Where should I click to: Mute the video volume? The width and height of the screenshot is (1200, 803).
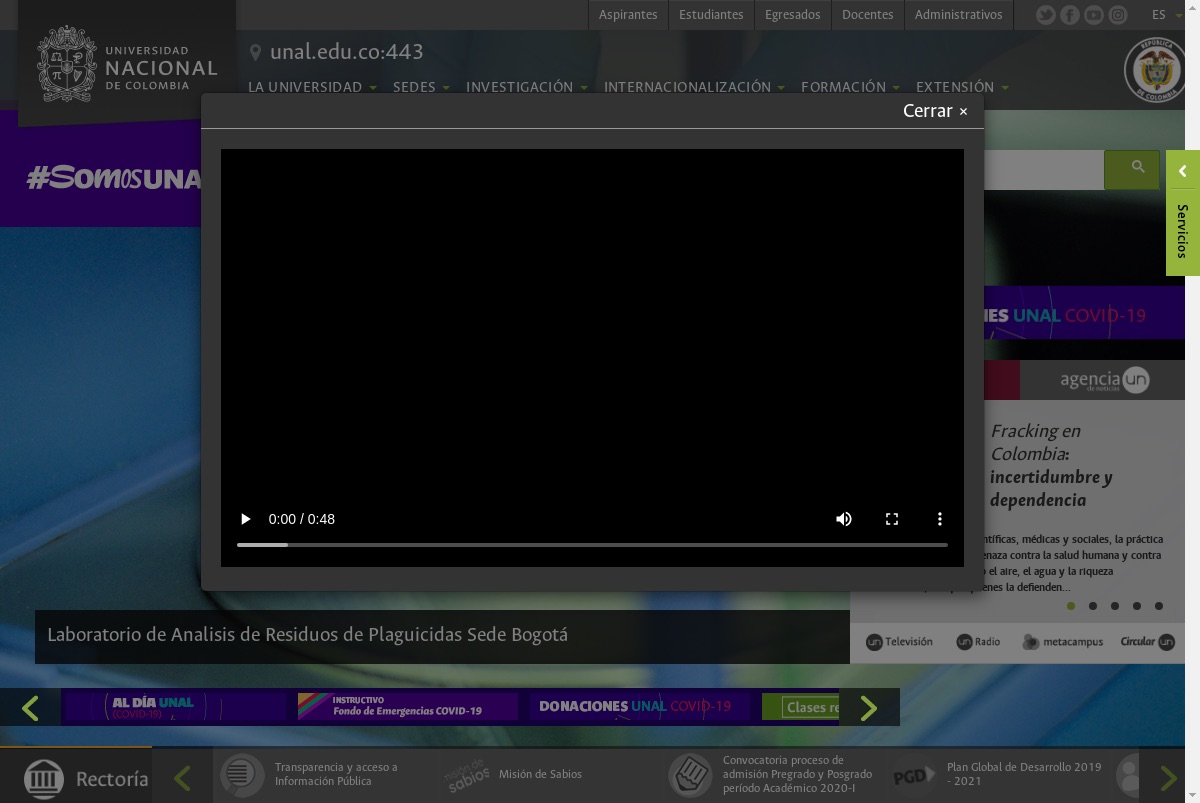[x=844, y=519]
